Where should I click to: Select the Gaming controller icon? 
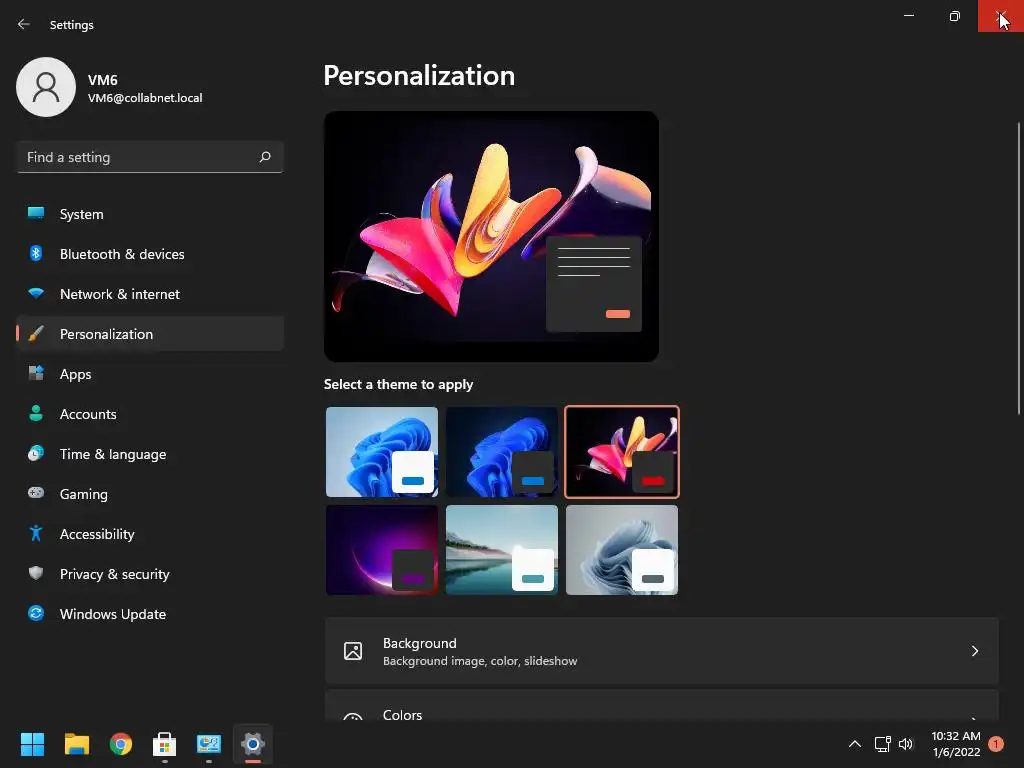point(36,493)
